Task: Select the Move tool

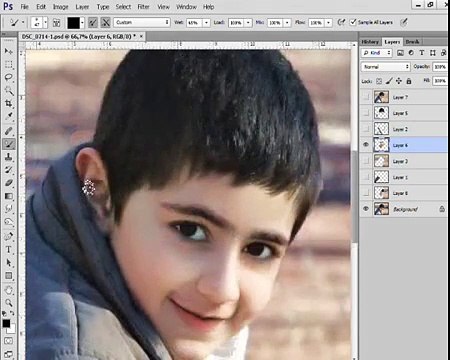Action: 9,51
